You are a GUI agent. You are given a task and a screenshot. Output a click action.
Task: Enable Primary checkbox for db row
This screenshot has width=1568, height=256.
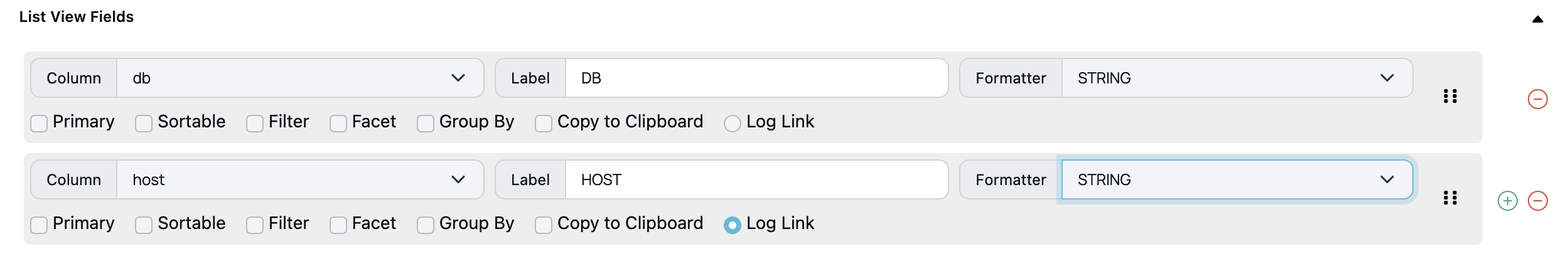click(39, 124)
